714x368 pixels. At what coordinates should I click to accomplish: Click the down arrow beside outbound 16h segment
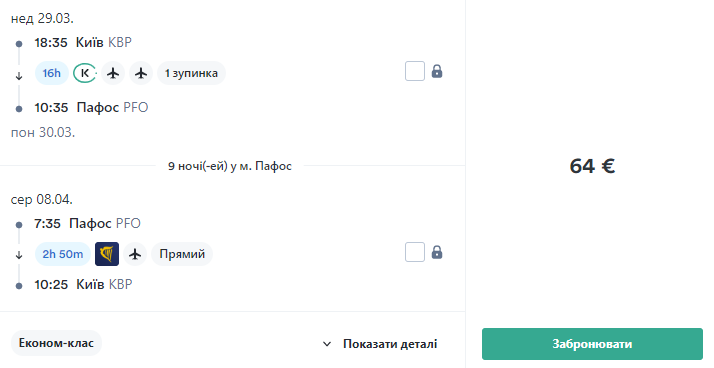point(19,76)
